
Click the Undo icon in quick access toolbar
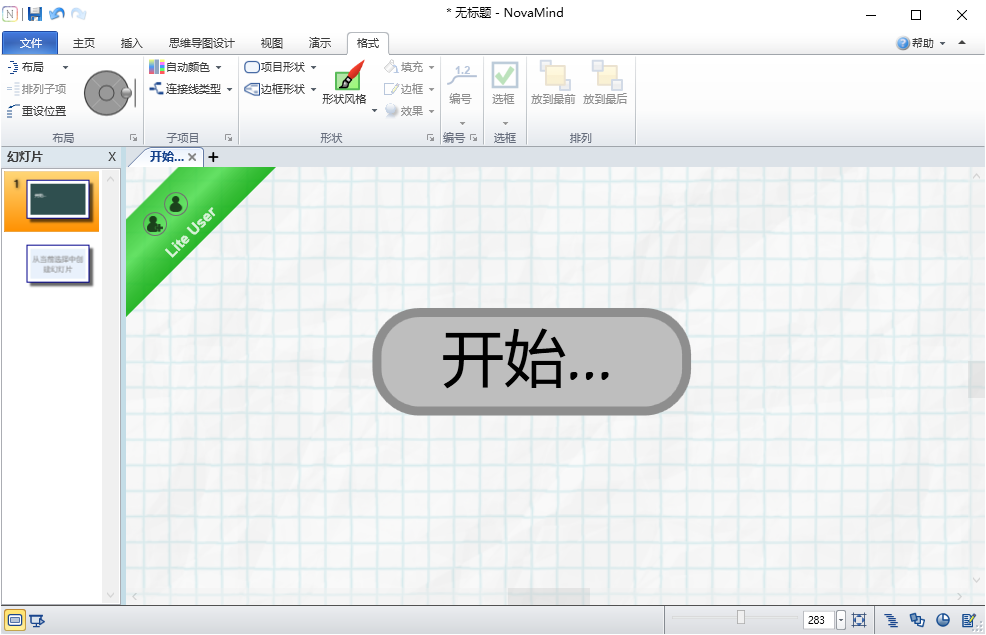pos(55,13)
